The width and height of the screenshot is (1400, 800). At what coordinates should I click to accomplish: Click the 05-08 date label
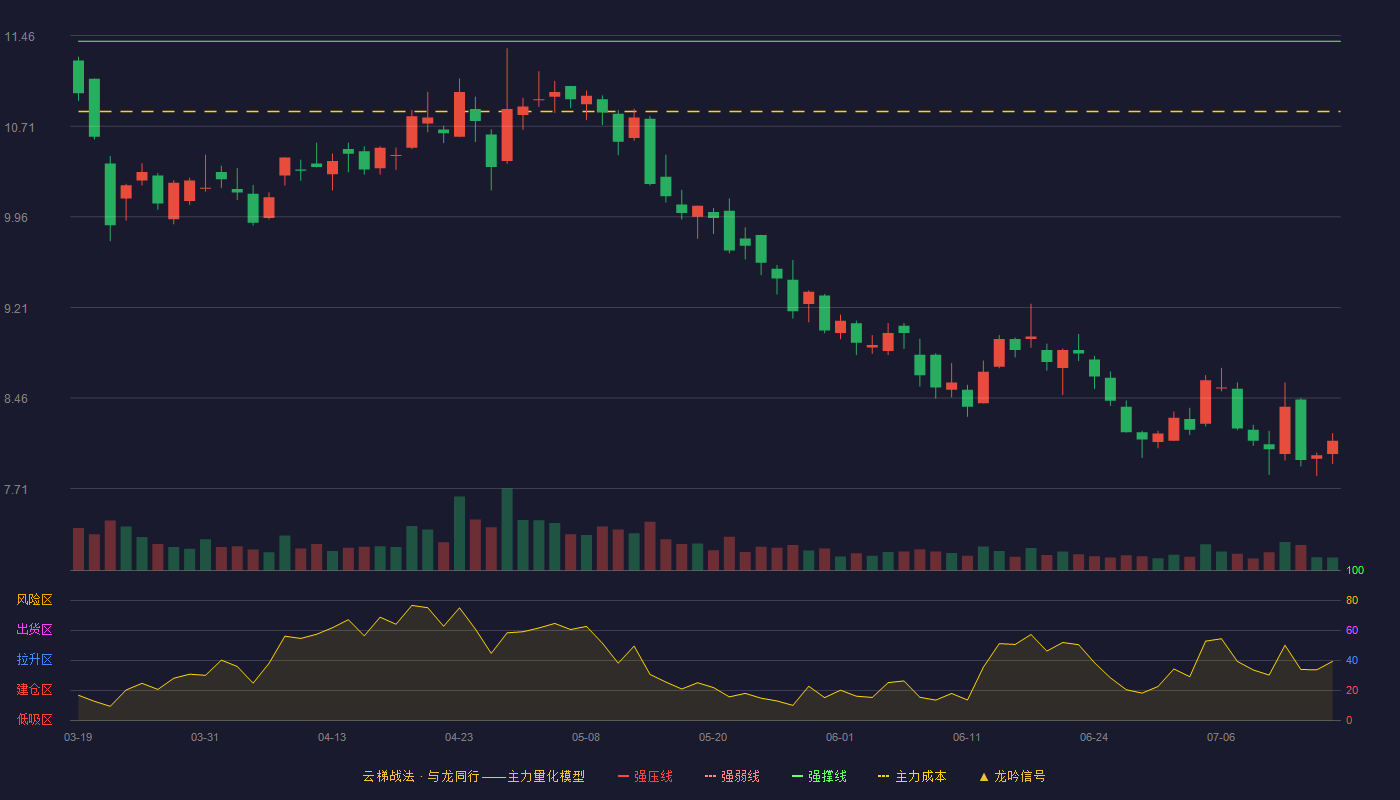click(586, 737)
